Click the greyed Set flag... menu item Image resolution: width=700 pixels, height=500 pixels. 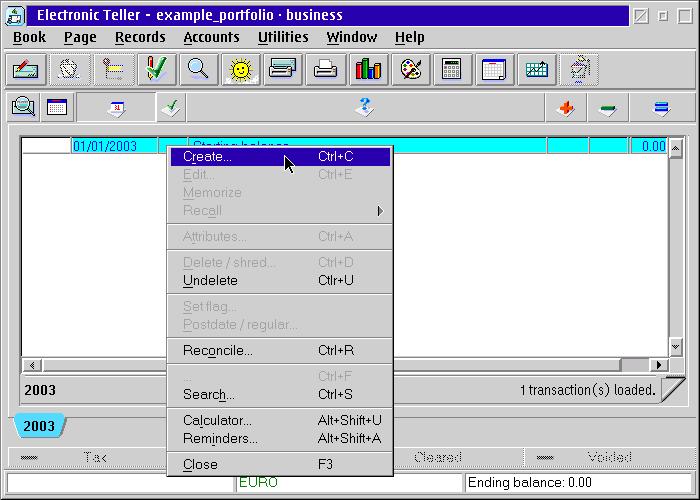[x=280, y=307]
